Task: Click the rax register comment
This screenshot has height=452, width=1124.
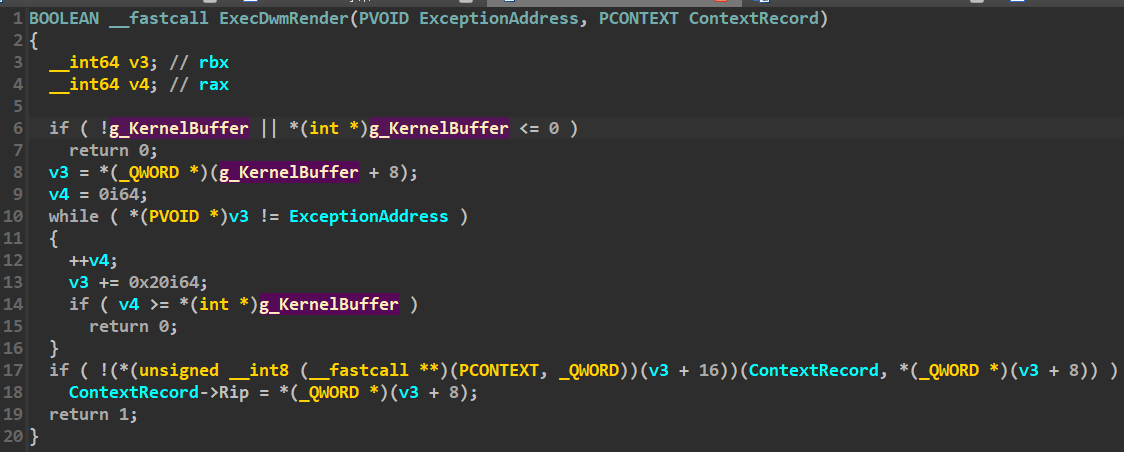Action: pyautogui.click(x=214, y=85)
